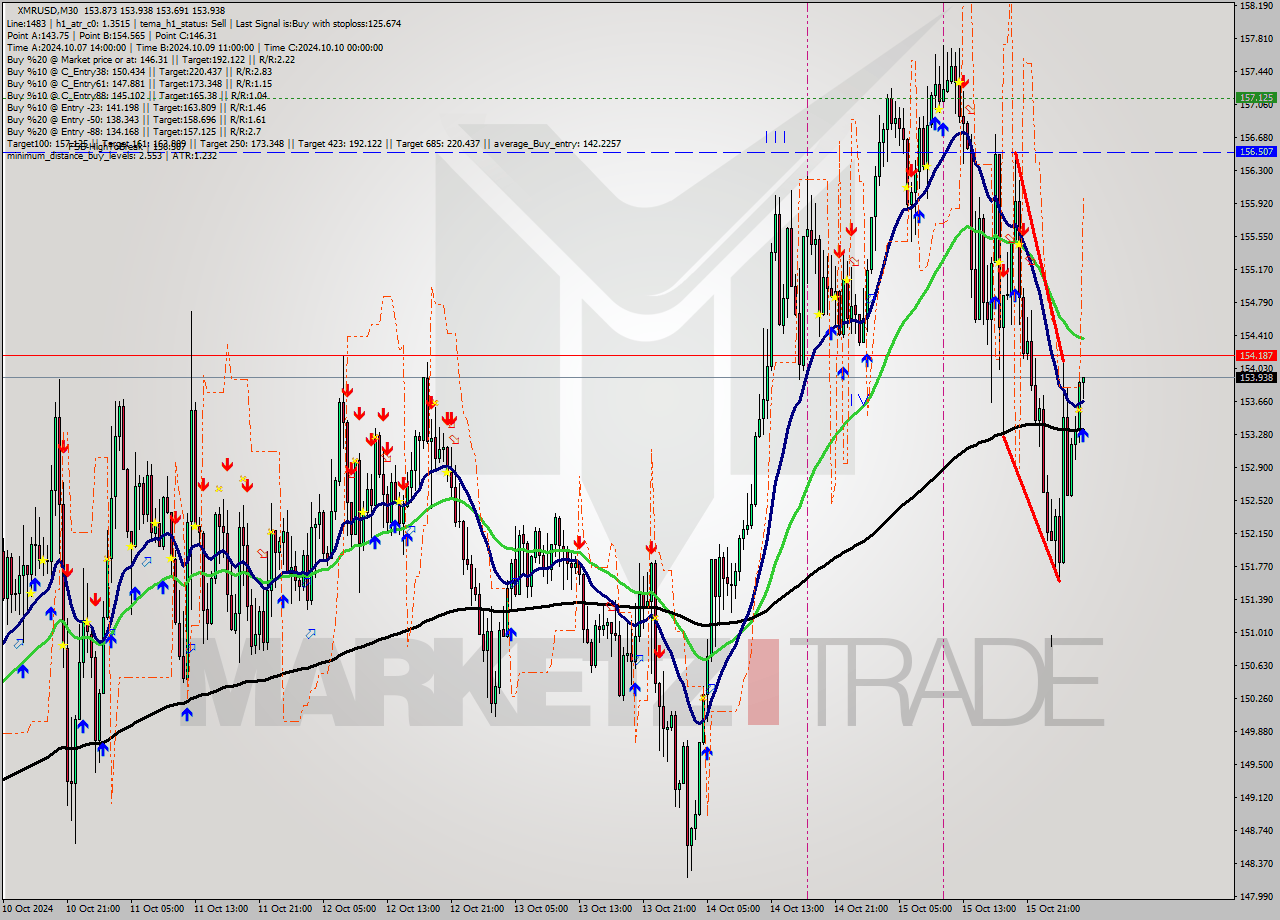Screen dimensions: 1280x920
Task: Click the '10 Oct 2024' time axis label
Action: click(28, 909)
